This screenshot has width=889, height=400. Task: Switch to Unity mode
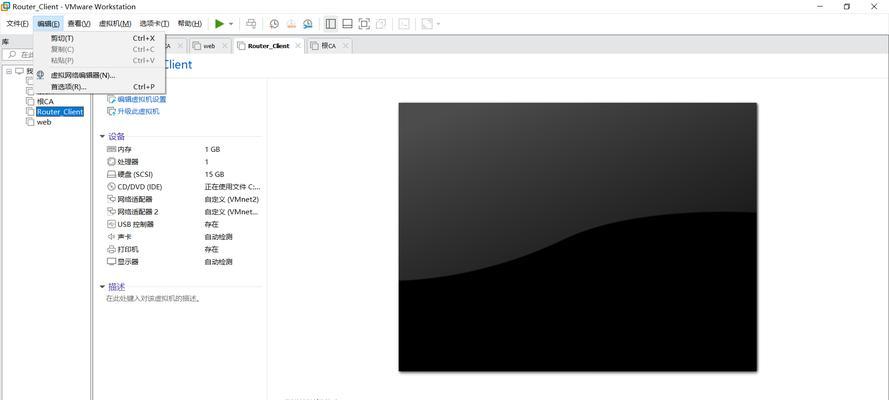[381, 24]
